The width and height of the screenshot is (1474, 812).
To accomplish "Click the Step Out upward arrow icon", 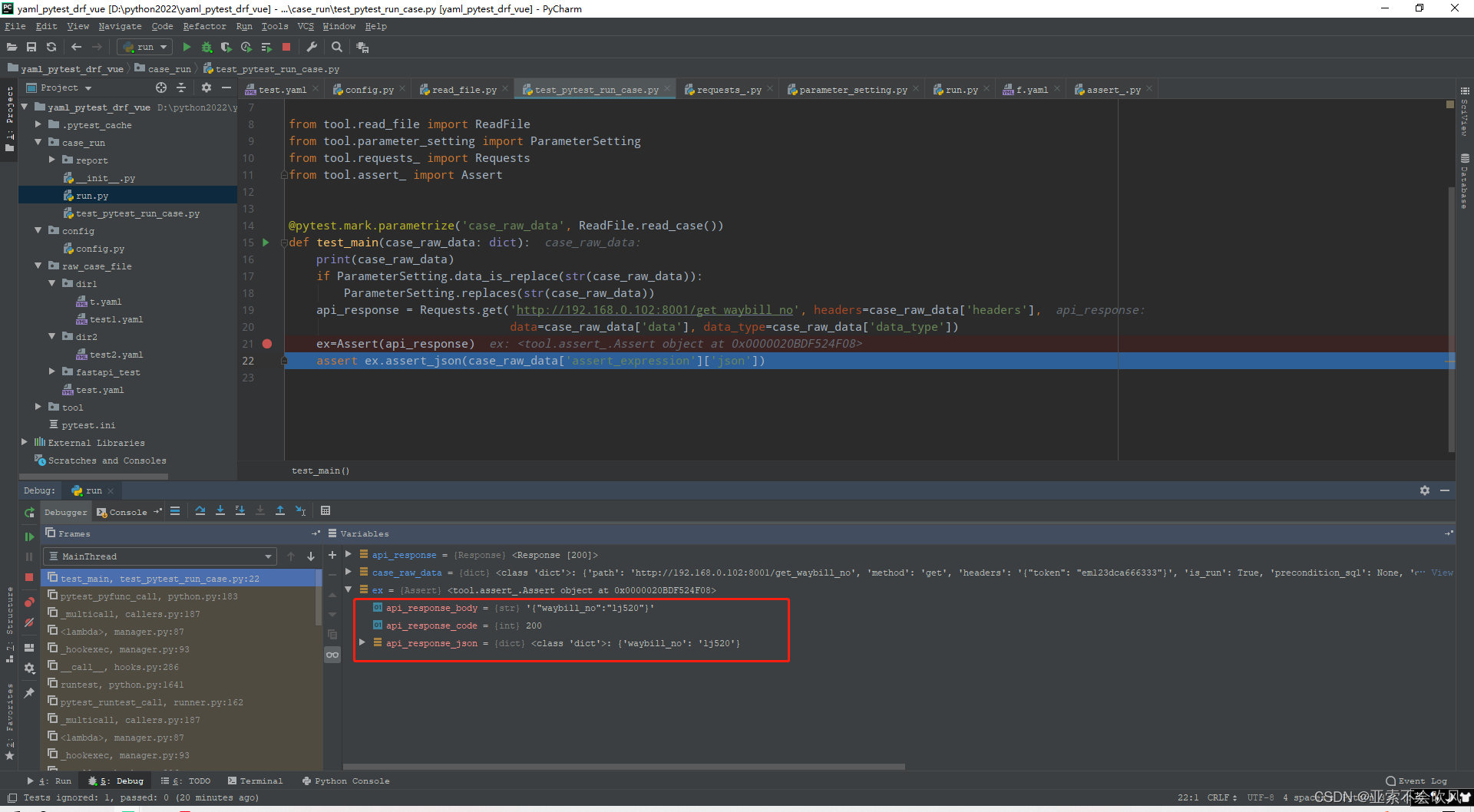I will click(280, 511).
